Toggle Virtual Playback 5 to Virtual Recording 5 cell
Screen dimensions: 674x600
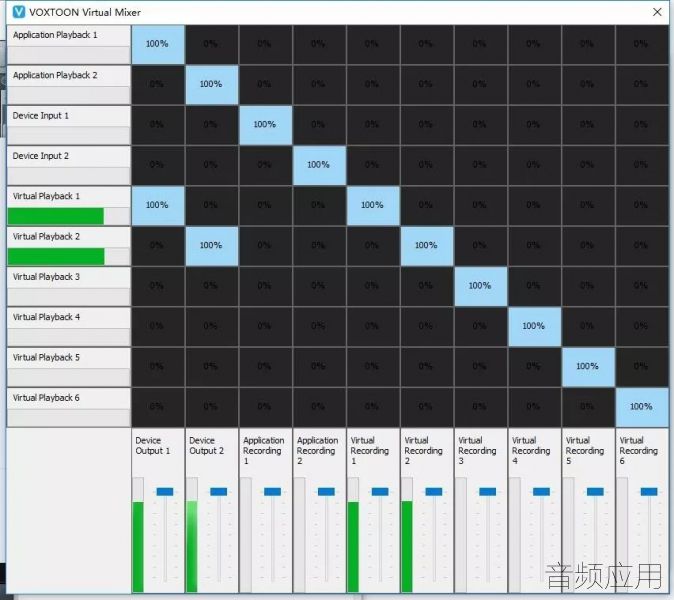(x=588, y=367)
